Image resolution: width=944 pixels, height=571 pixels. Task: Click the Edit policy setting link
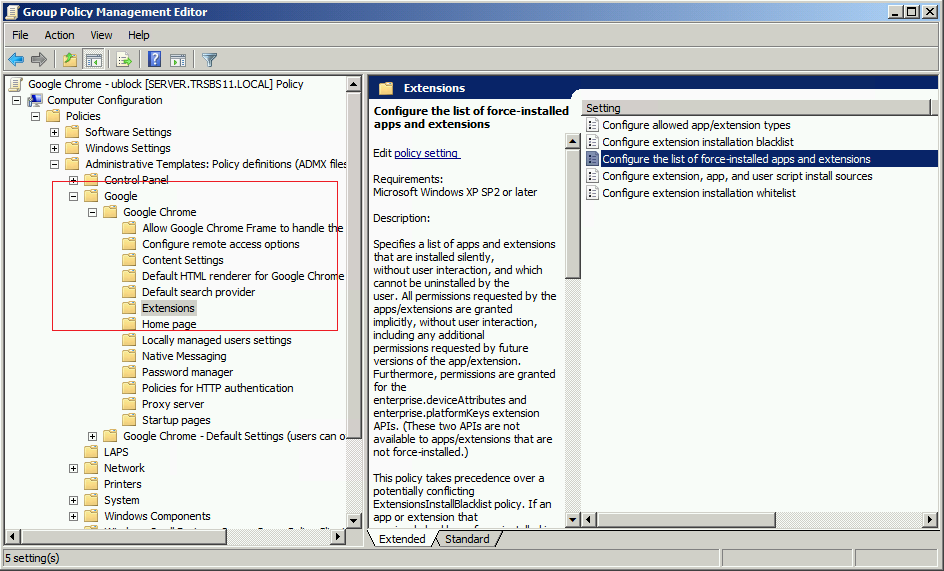click(427, 153)
